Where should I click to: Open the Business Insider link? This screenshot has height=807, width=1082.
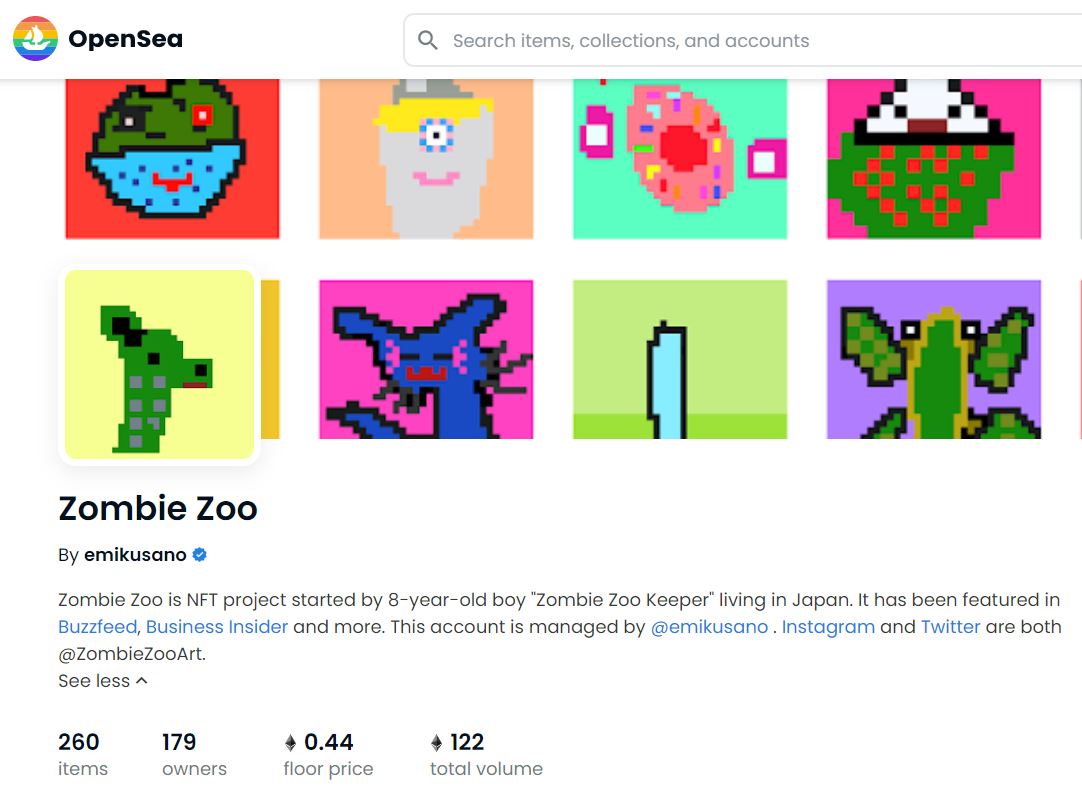(x=217, y=627)
